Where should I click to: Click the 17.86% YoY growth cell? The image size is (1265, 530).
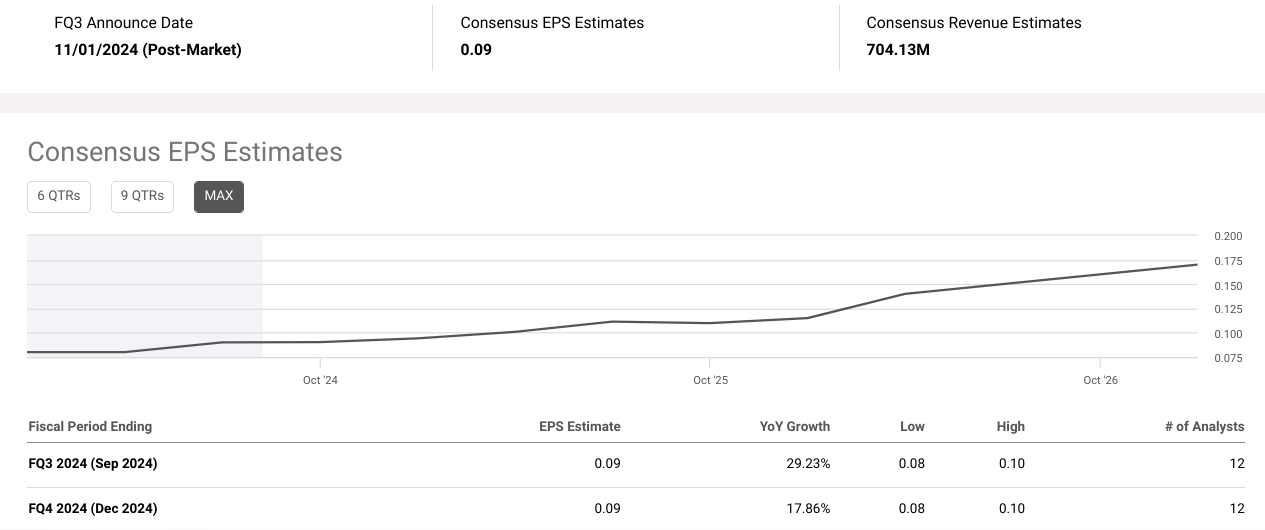pyautogui.click(x=807, y=508)
